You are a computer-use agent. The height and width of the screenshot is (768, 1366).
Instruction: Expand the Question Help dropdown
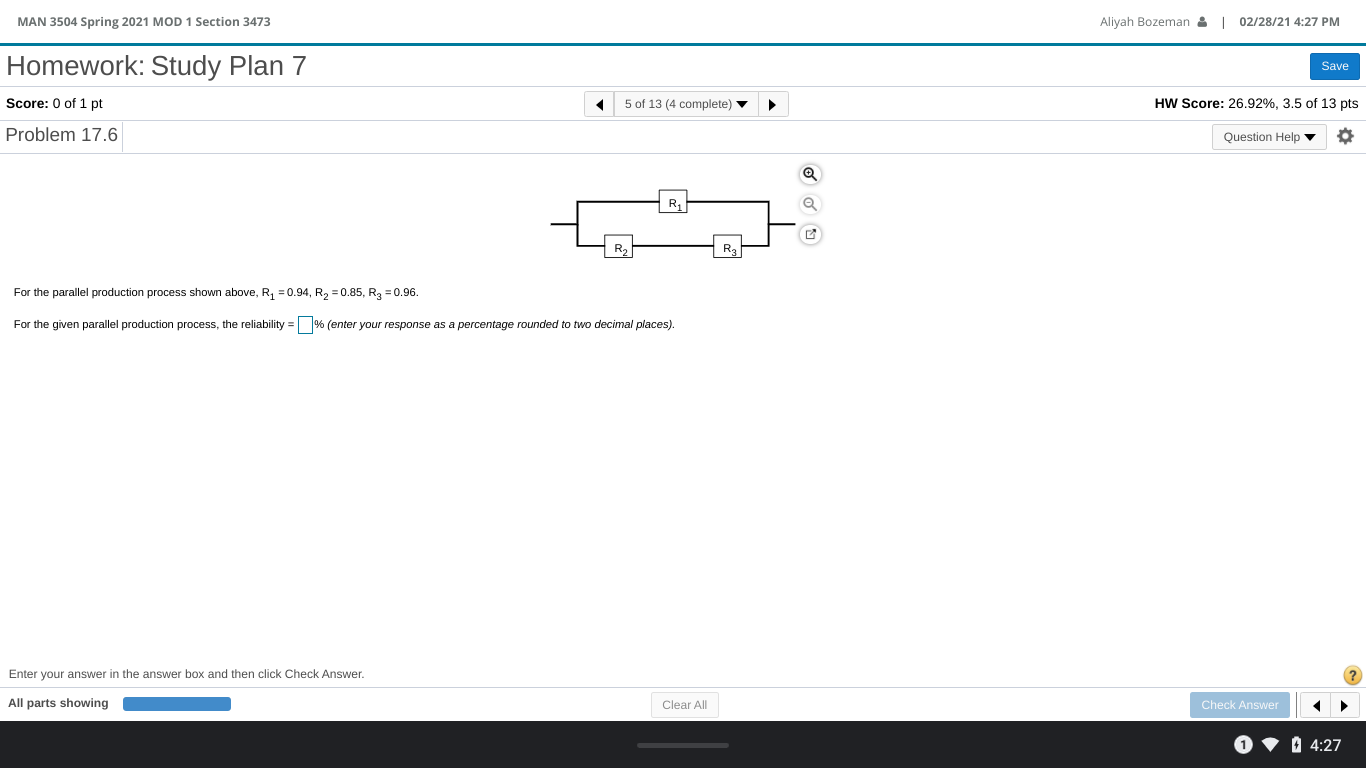(1269, 137)
